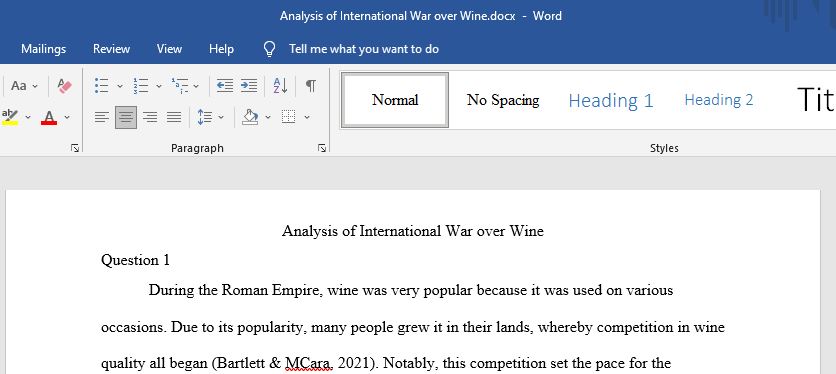The image size is (836, 374).
Task: Open the Shading color dropdown arrow
Action: tap(268, 117)
